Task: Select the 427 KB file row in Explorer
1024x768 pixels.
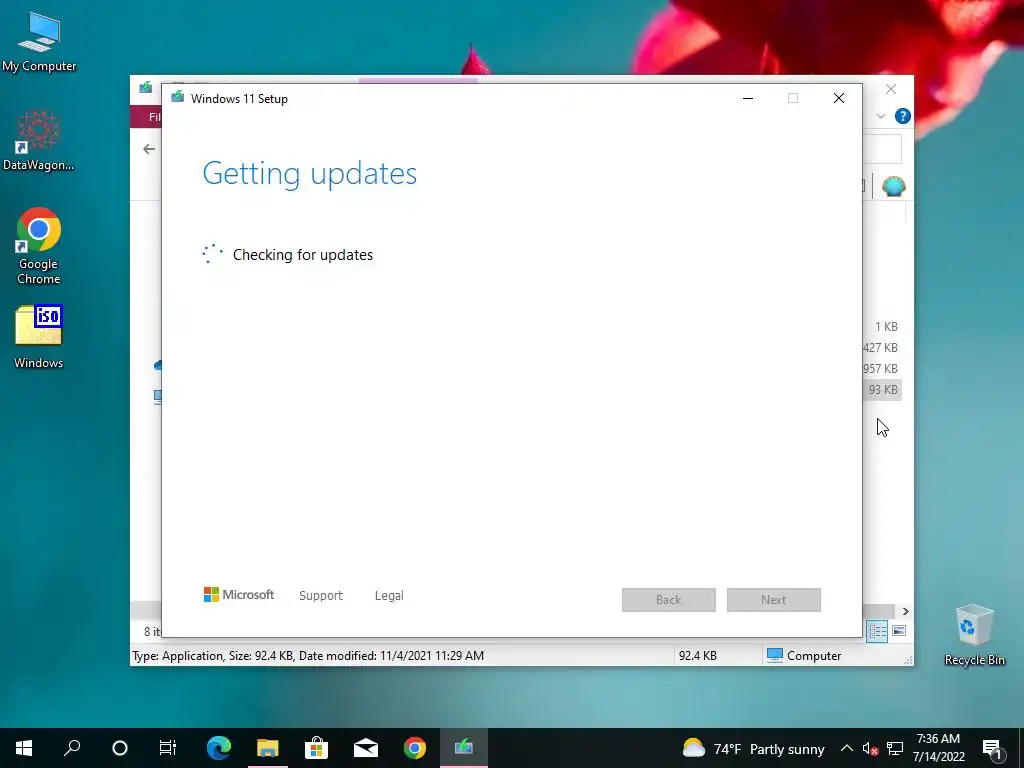Action: (881, 348)
